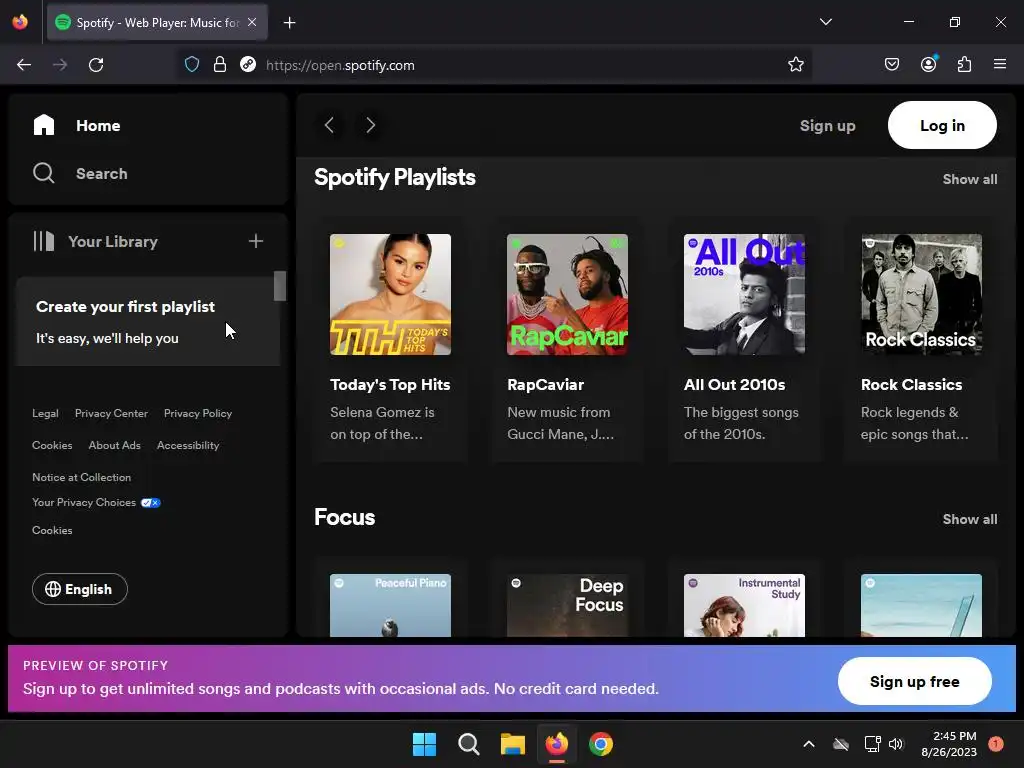Save the page to Pocket

click(x=892, y=64)
